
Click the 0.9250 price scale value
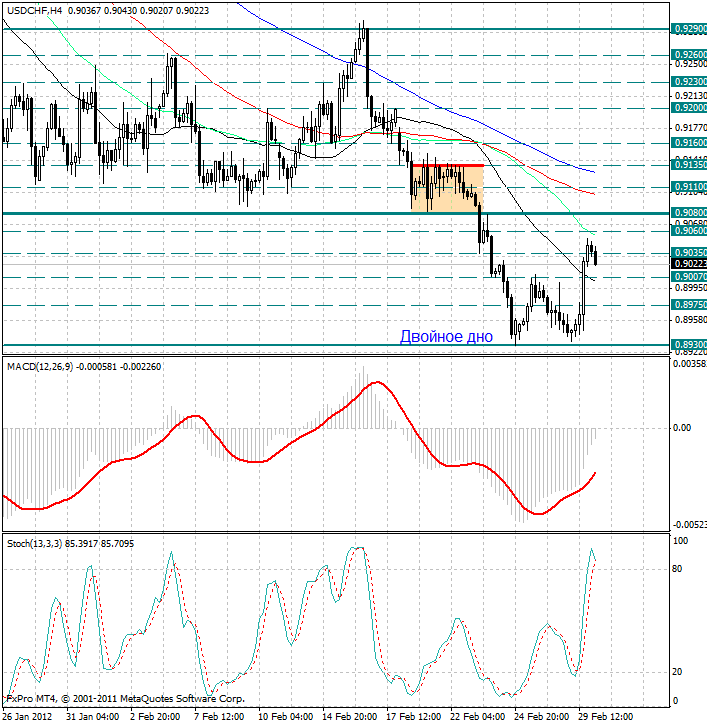click(x=690, y=64)
